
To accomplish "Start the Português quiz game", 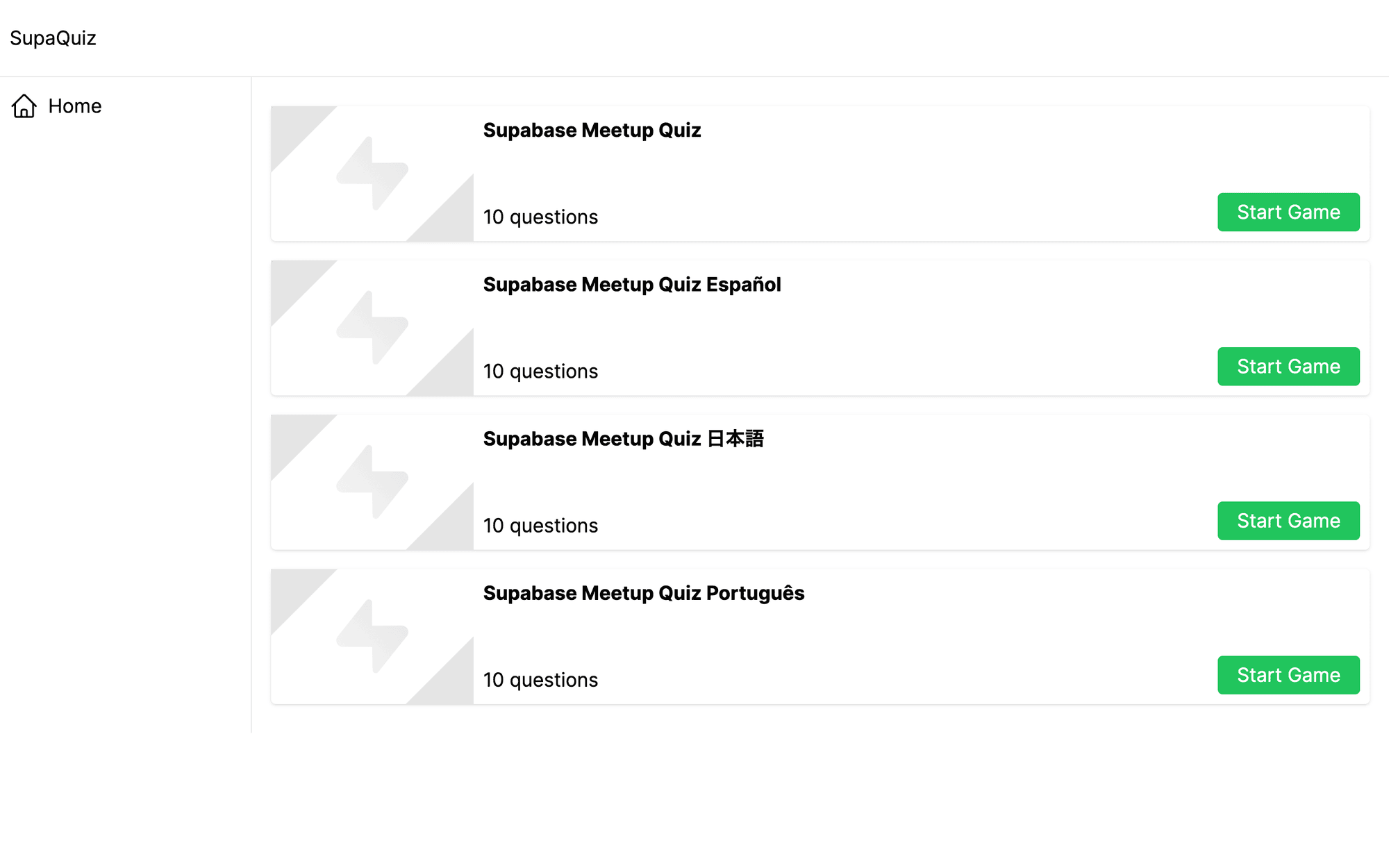I will [x=1288, y=675].
